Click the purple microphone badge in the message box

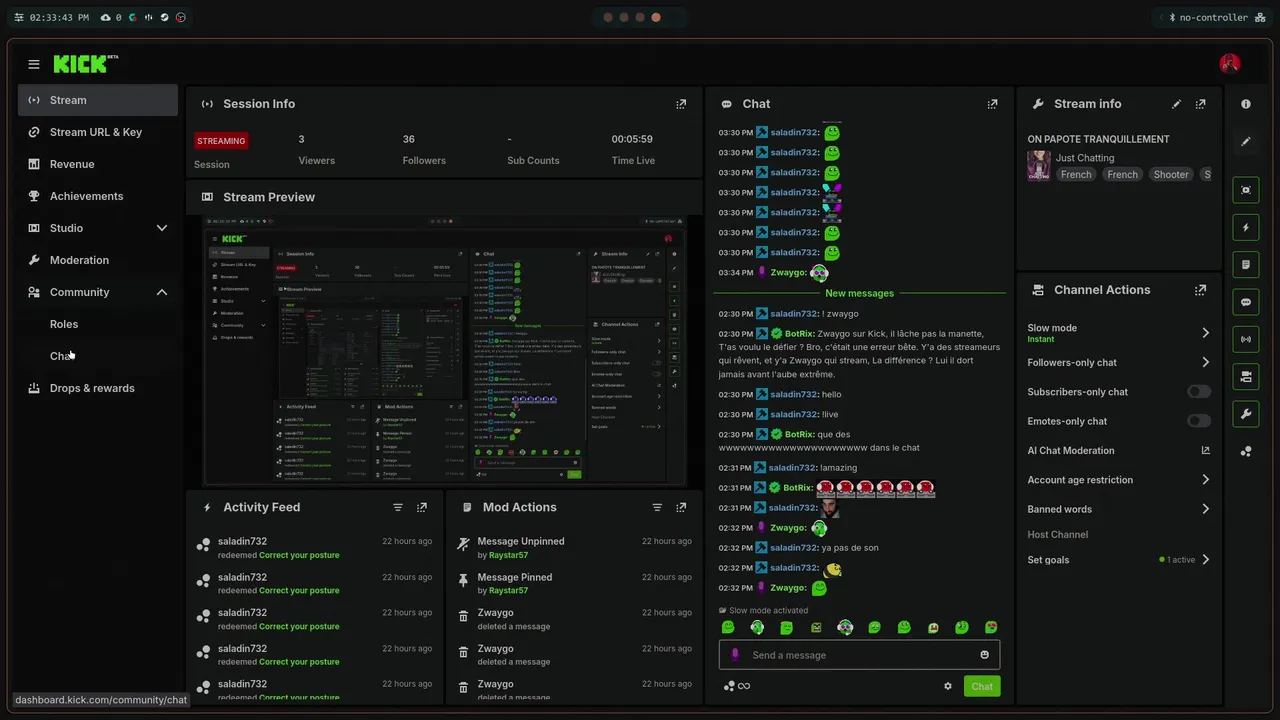735,655
